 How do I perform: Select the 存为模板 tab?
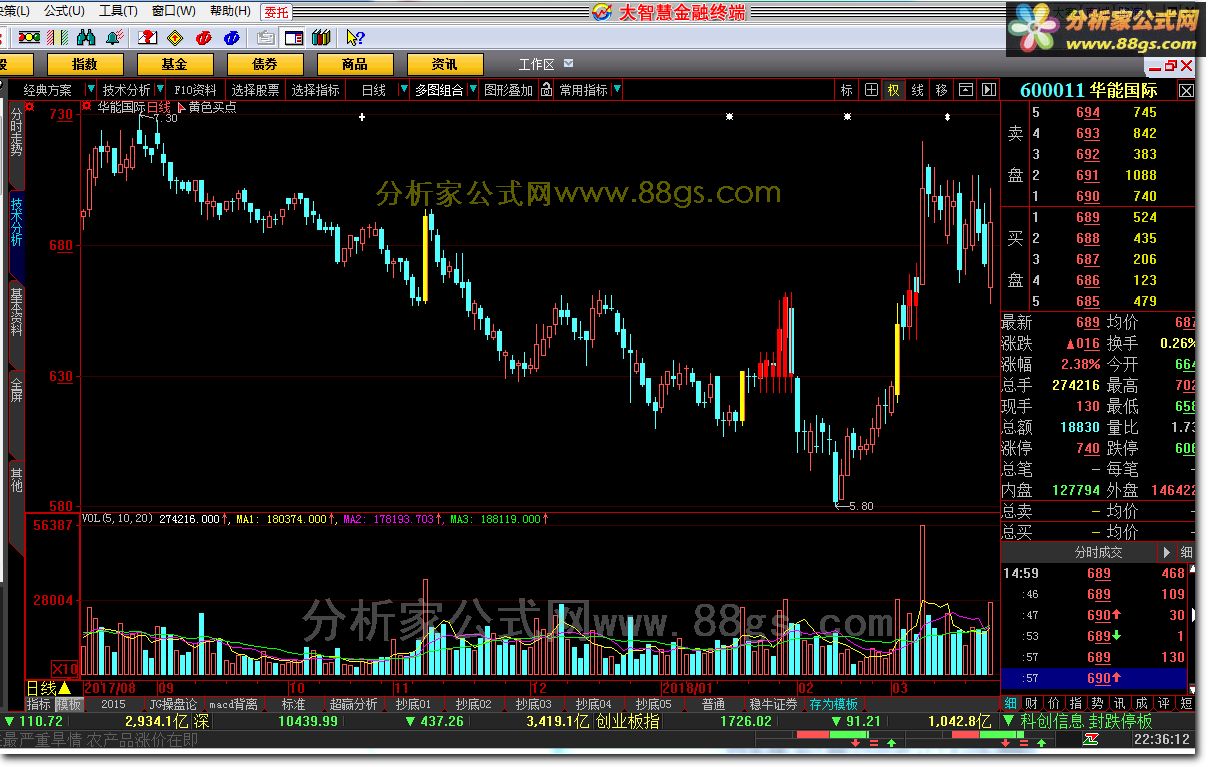[x=834, y=704]
